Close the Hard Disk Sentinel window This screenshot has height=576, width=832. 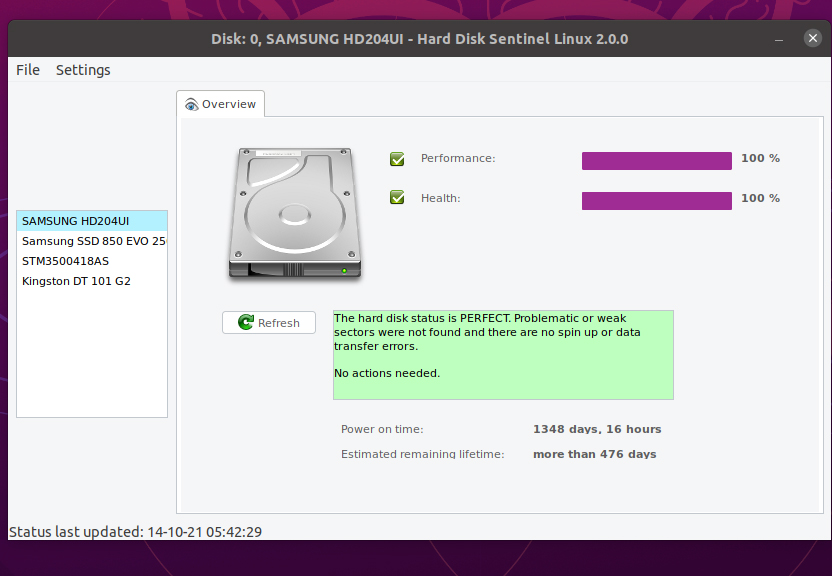(x=812, y=38)
